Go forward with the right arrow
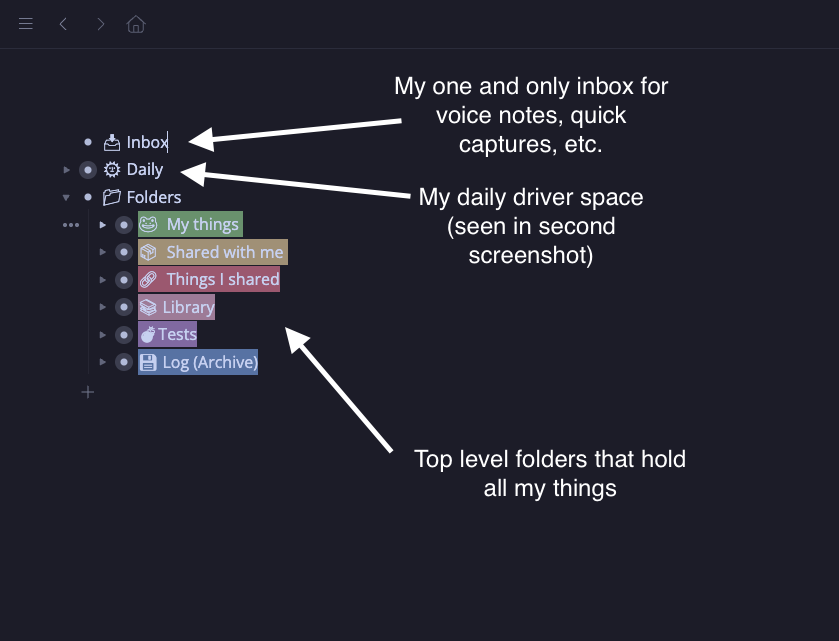 [100, 24]
